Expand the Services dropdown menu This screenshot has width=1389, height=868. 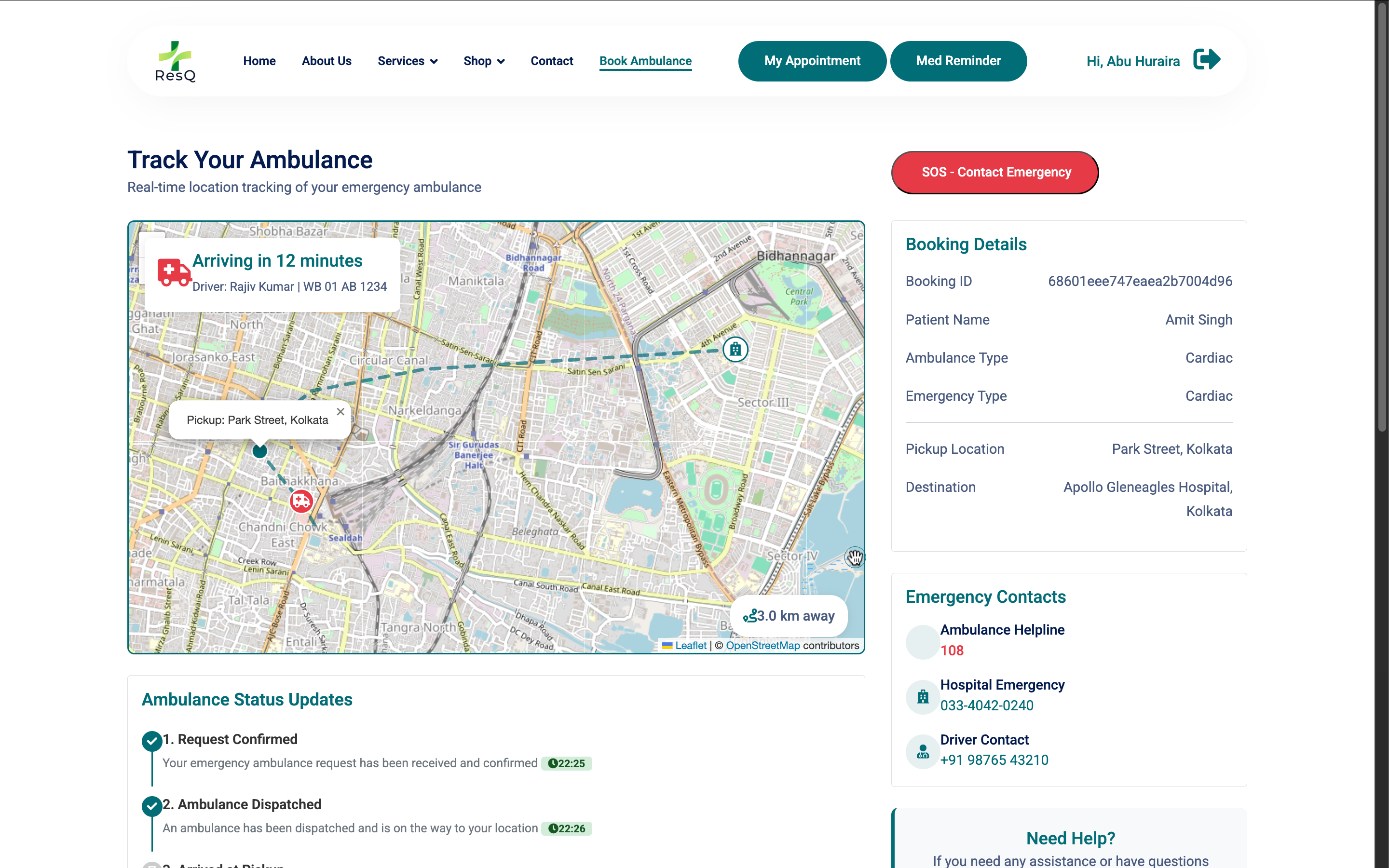pos(407,61)
